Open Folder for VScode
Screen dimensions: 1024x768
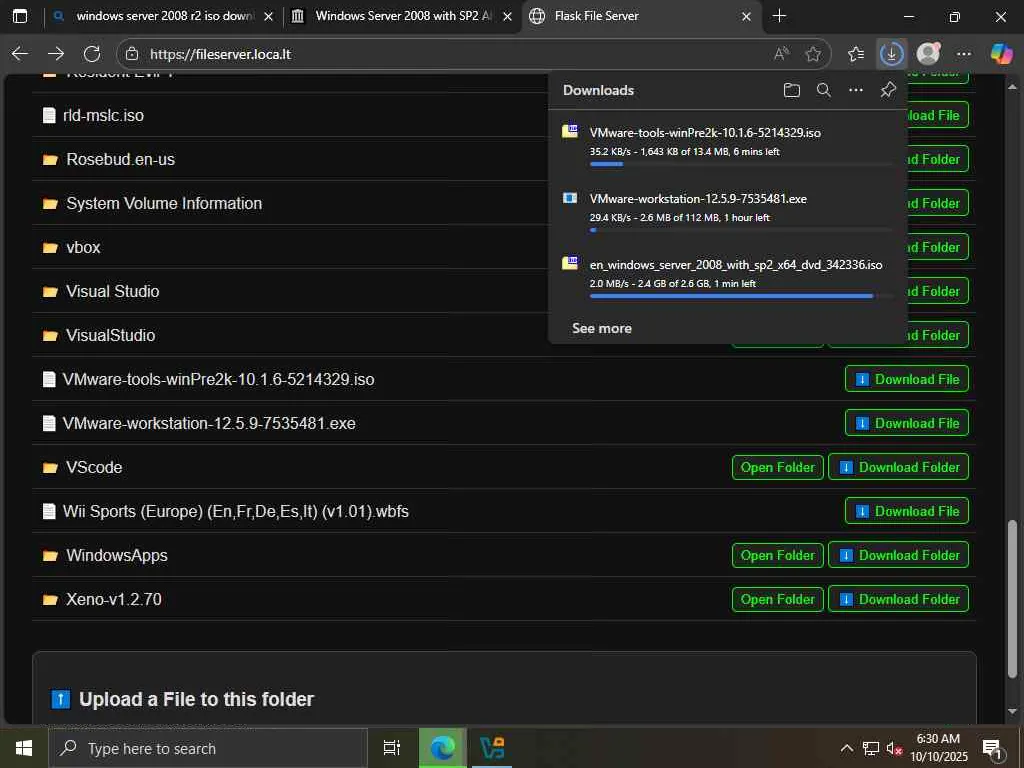coord(777,468)
